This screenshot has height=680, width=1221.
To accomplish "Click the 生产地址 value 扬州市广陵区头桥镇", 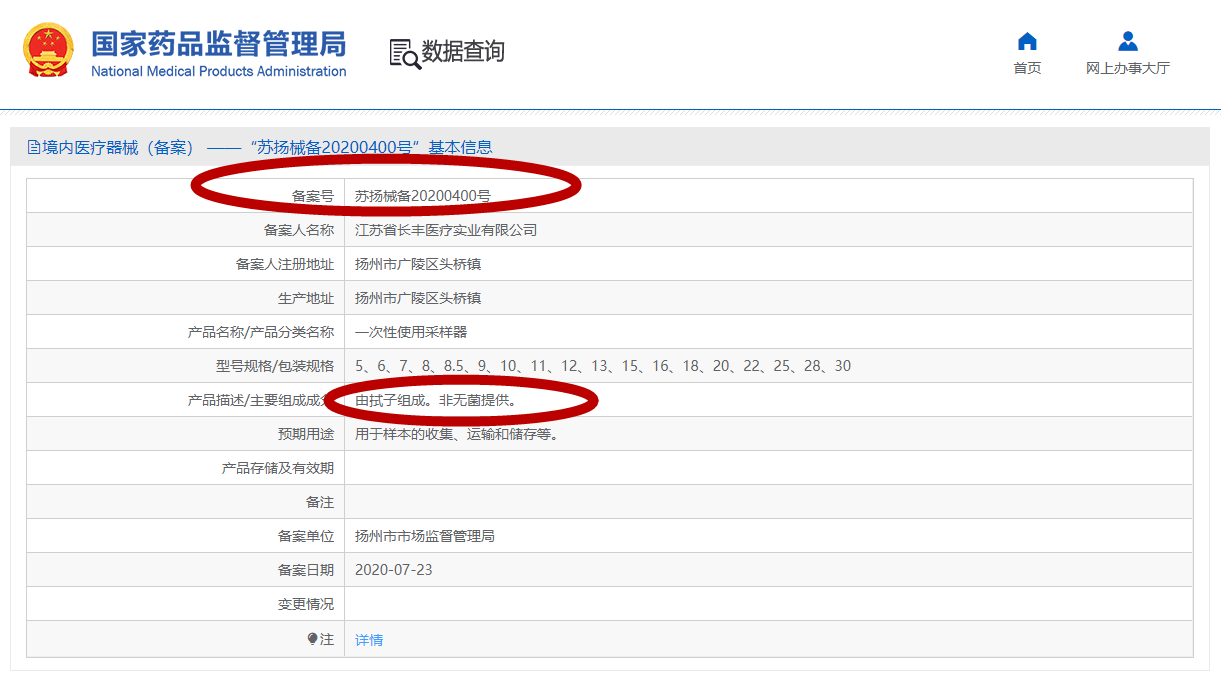I will coord(418,298).
